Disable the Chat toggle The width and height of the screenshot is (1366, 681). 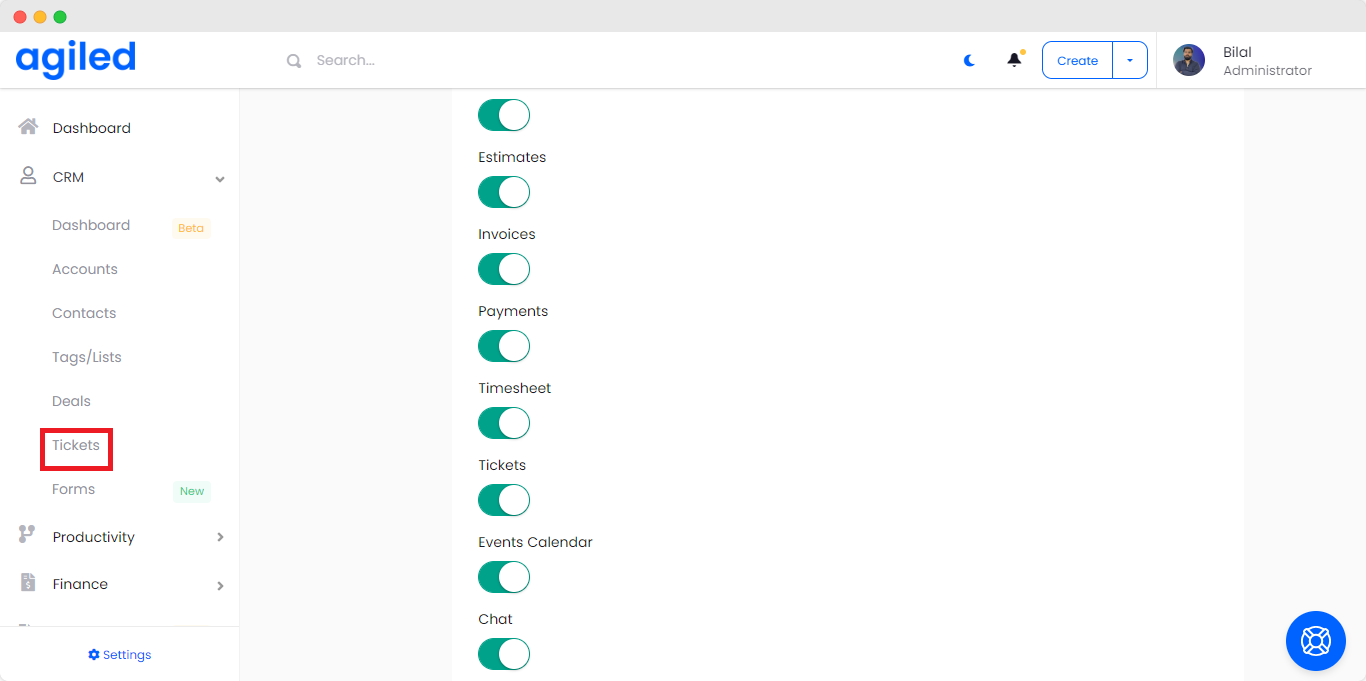(x=504, y=654)
